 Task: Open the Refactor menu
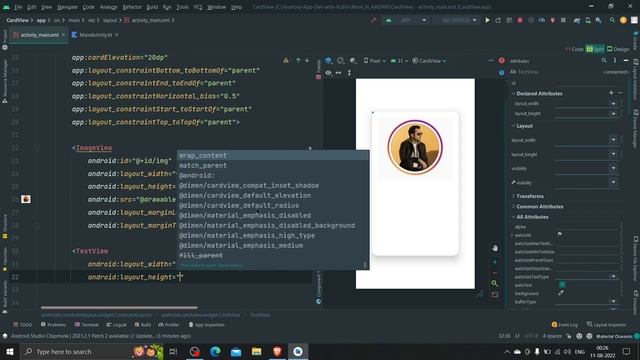click(x=132, y=7)
